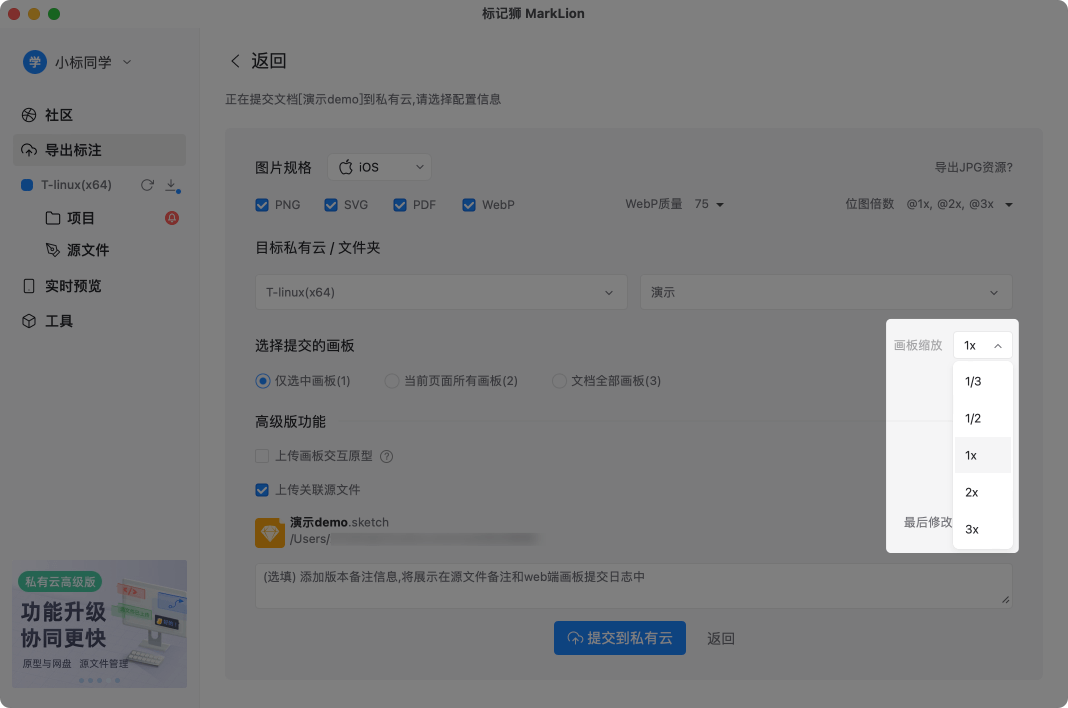The height and width of the screenshot is (708, 1068).
Task: Click the refresh icon beside T-linux(x64)
Action: pos(147,185)
